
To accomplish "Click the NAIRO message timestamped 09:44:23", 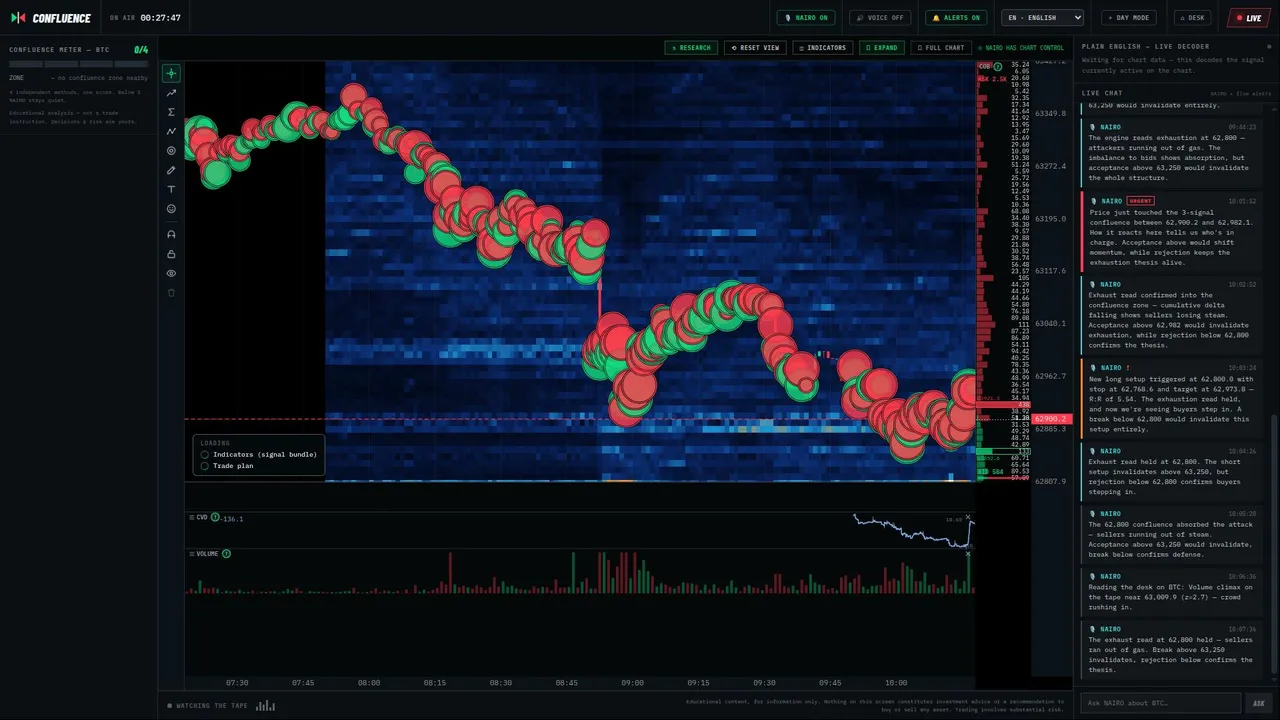I will (x=1171, y=153).
